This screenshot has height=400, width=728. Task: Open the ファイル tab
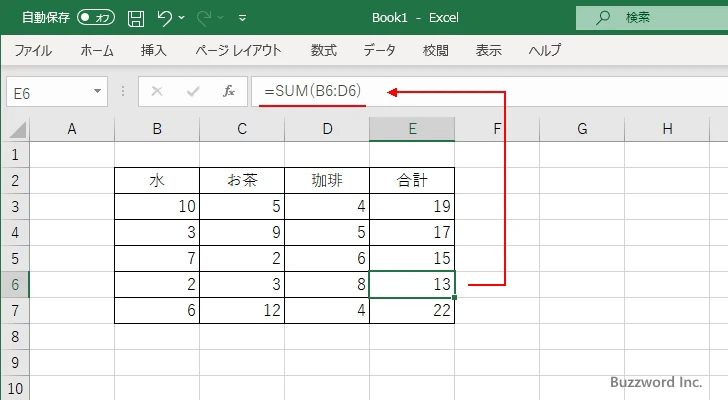(33, 50)
